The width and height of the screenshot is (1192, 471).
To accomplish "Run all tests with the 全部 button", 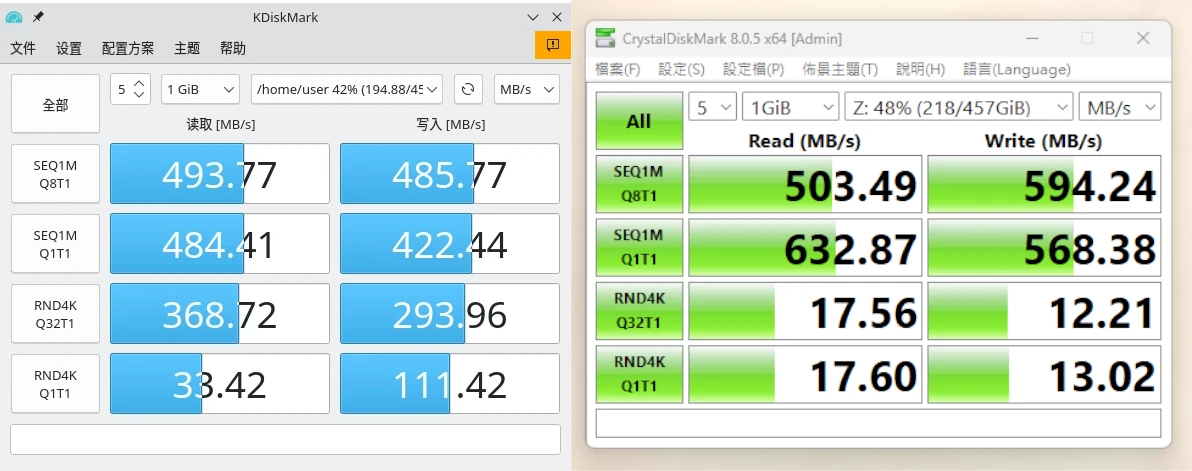I will 55,104.
